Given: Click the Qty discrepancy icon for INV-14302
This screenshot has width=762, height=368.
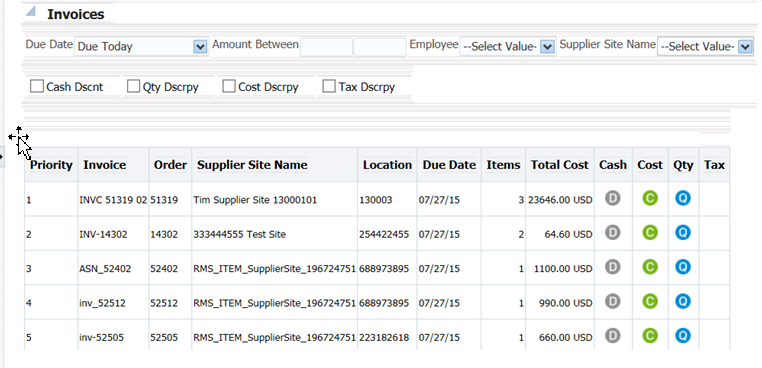Looking at the screenshot, I should click(683, 232).
